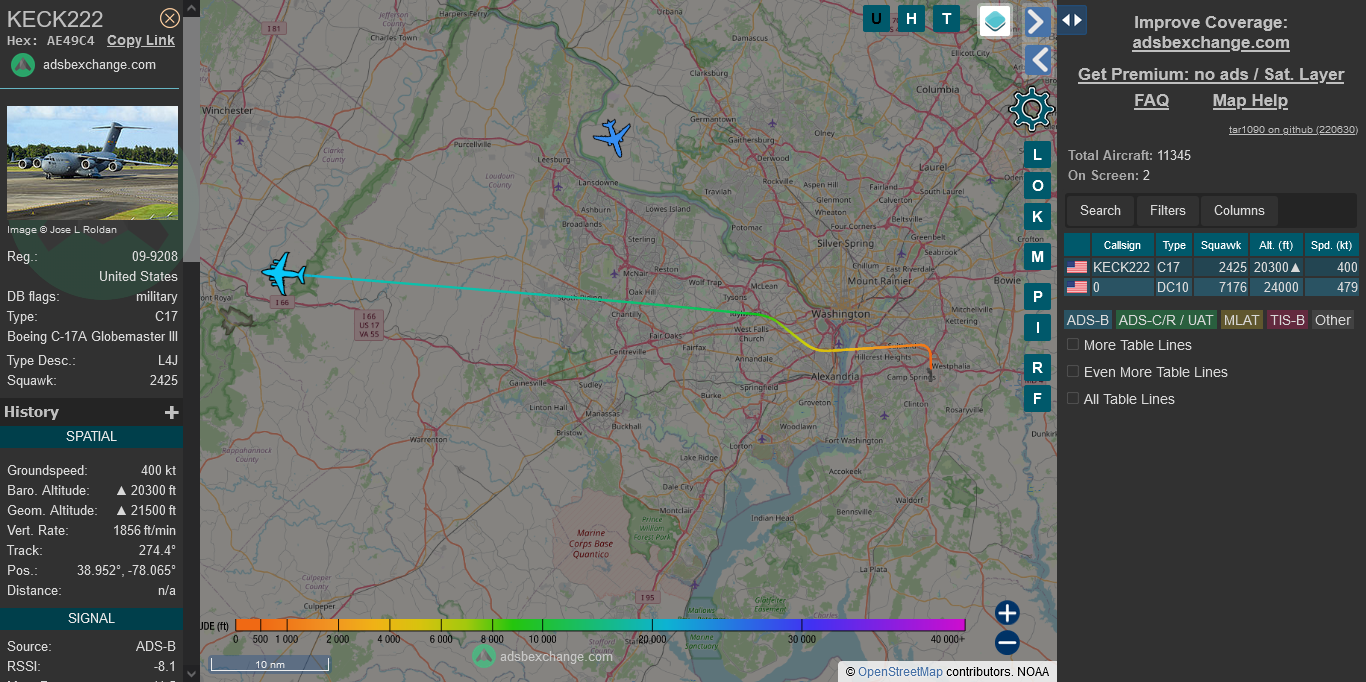Sort table by Alt. (ft) column

point(1276,245)
